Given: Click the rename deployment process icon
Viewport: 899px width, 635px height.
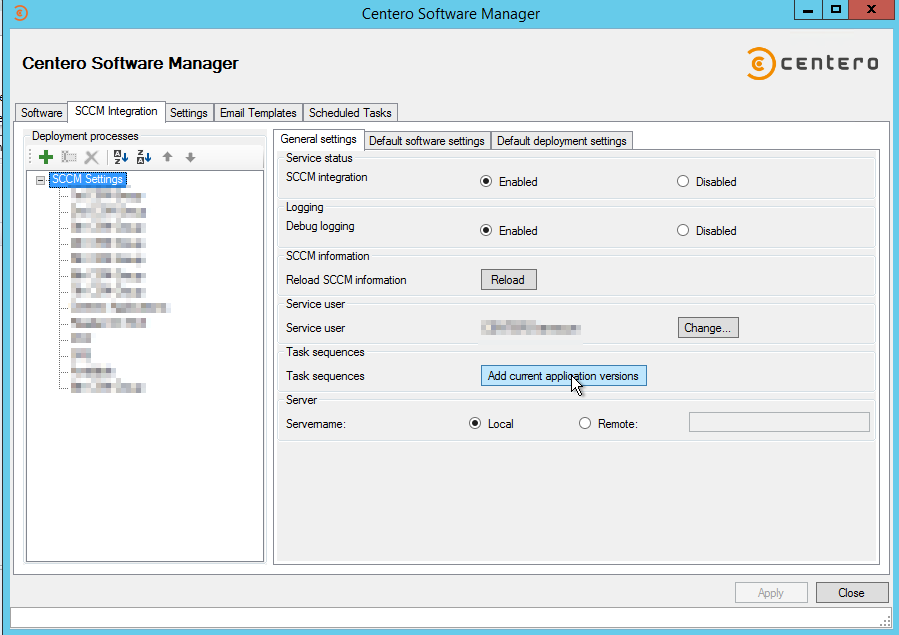Looking at the screenshot, I should pyautogui.click(x=69, y=157).
